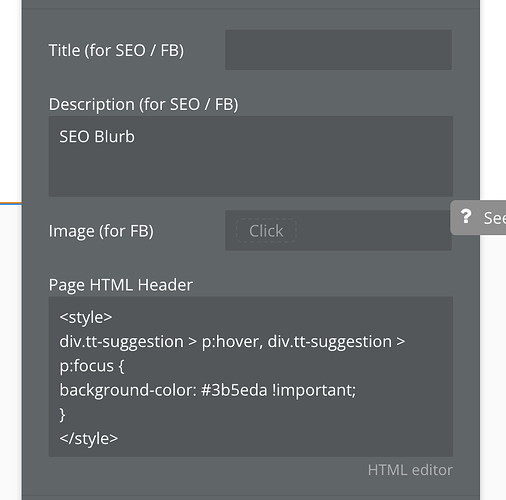Viewport: 506px width, 500px height.
Task: Click the SEO Blurb description text
Action: (x=97, y=137)
